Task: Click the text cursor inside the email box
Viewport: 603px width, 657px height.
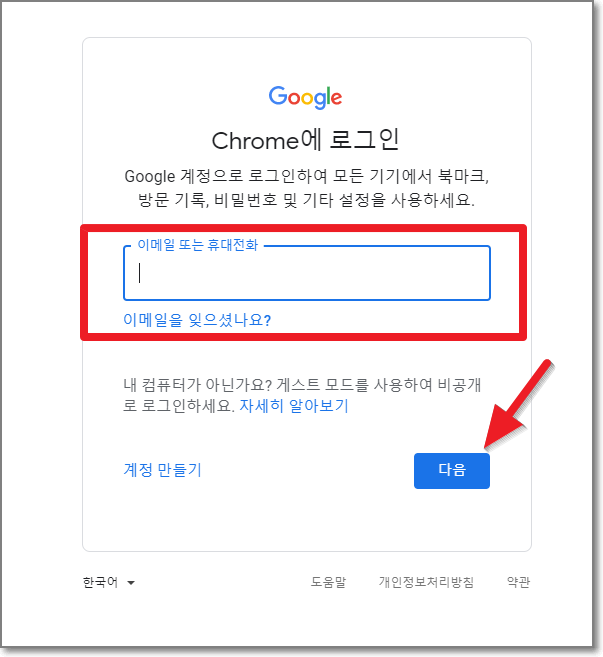Action: pos(140,273)
